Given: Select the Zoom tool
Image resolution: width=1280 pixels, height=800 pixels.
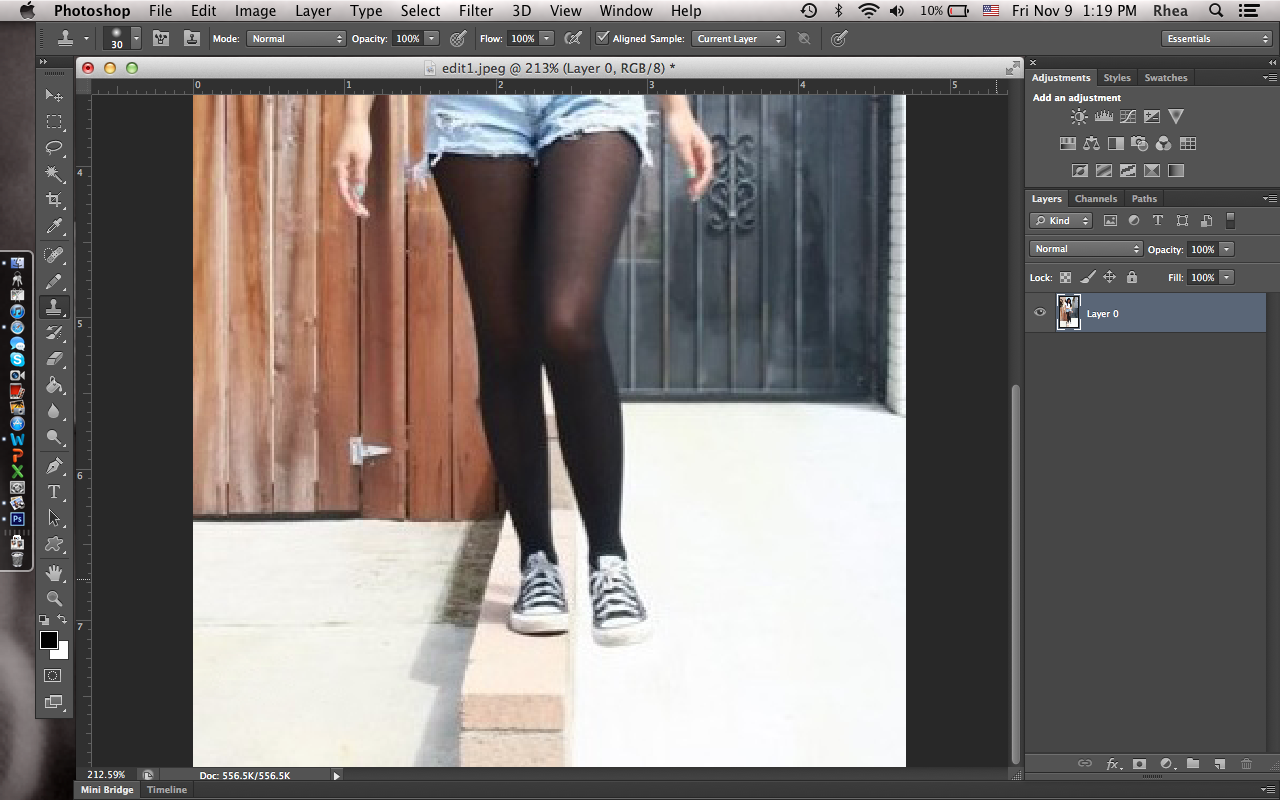Looking at the screenshot, I should 54,599.
